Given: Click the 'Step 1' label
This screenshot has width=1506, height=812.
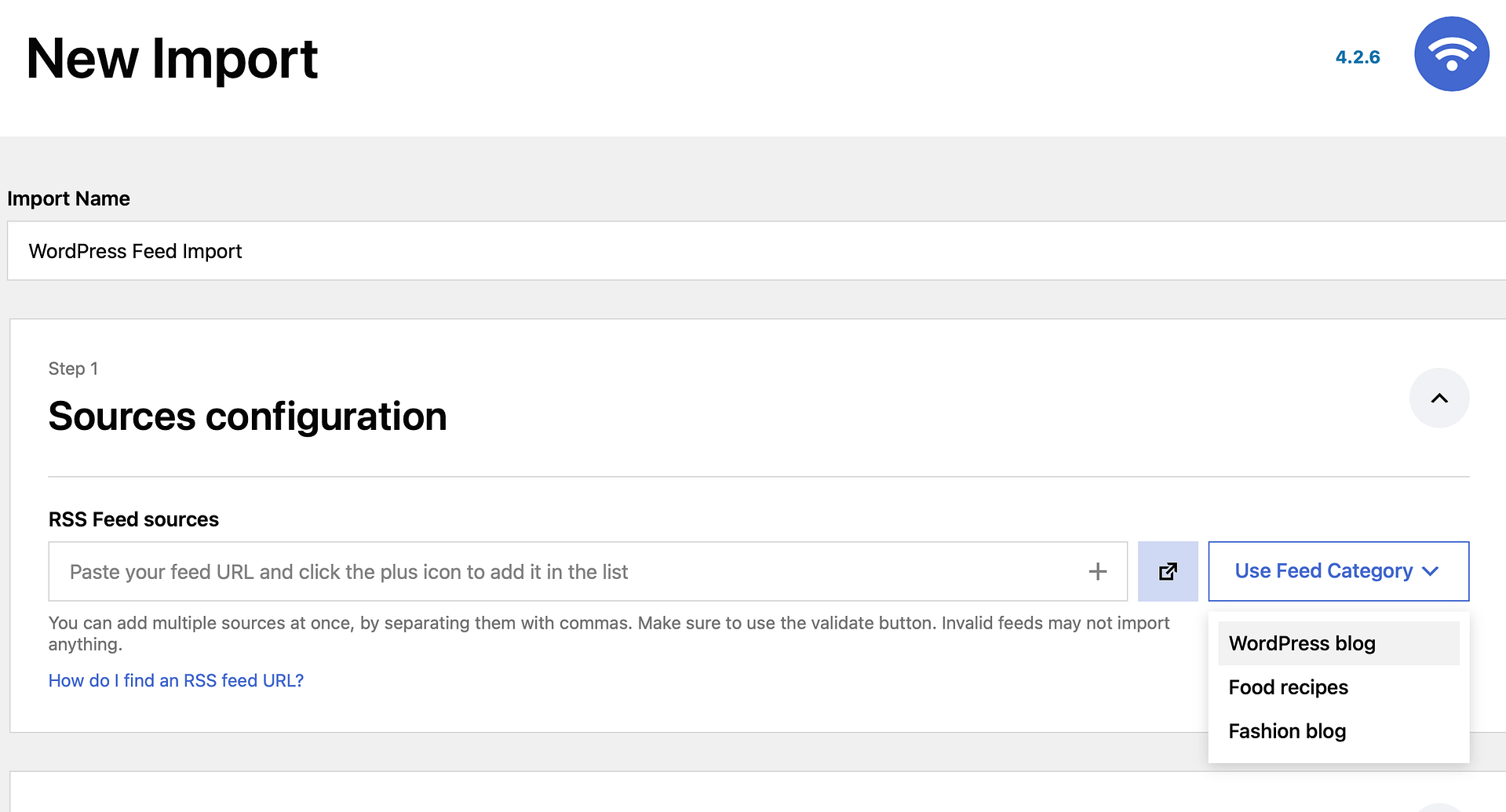Looking at the screenshot, I should coord(73,369).
